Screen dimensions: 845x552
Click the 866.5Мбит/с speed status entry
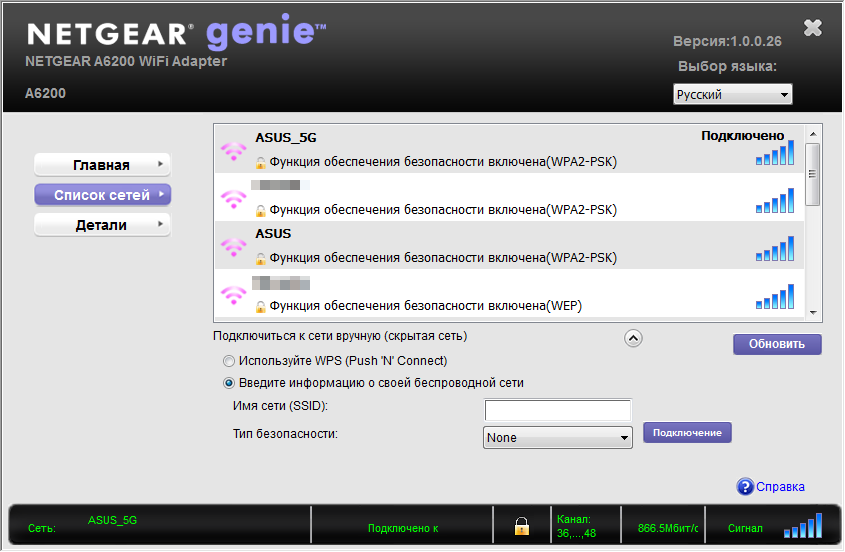tap(668, 528)
